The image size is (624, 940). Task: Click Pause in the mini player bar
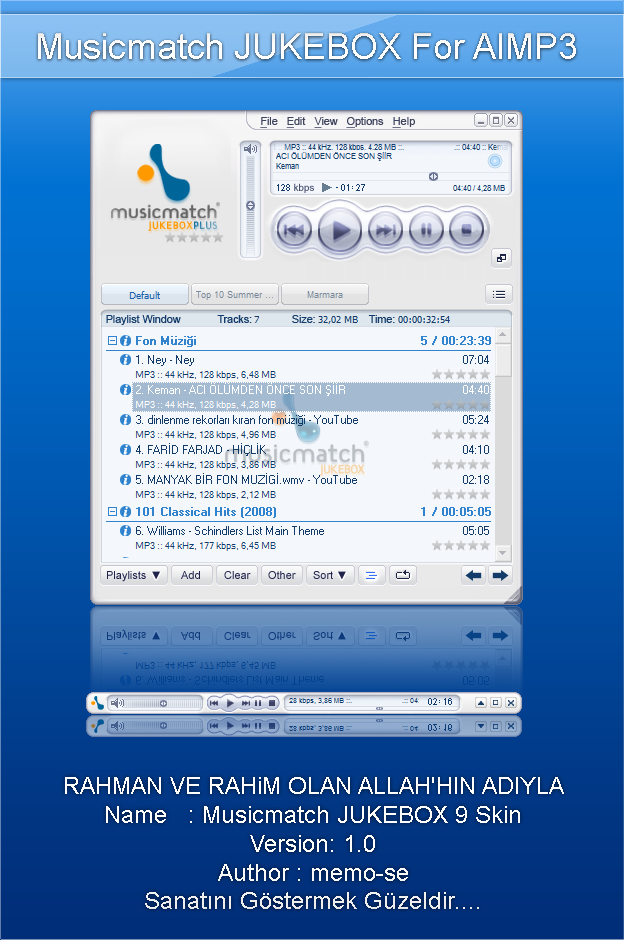[258, 703]
